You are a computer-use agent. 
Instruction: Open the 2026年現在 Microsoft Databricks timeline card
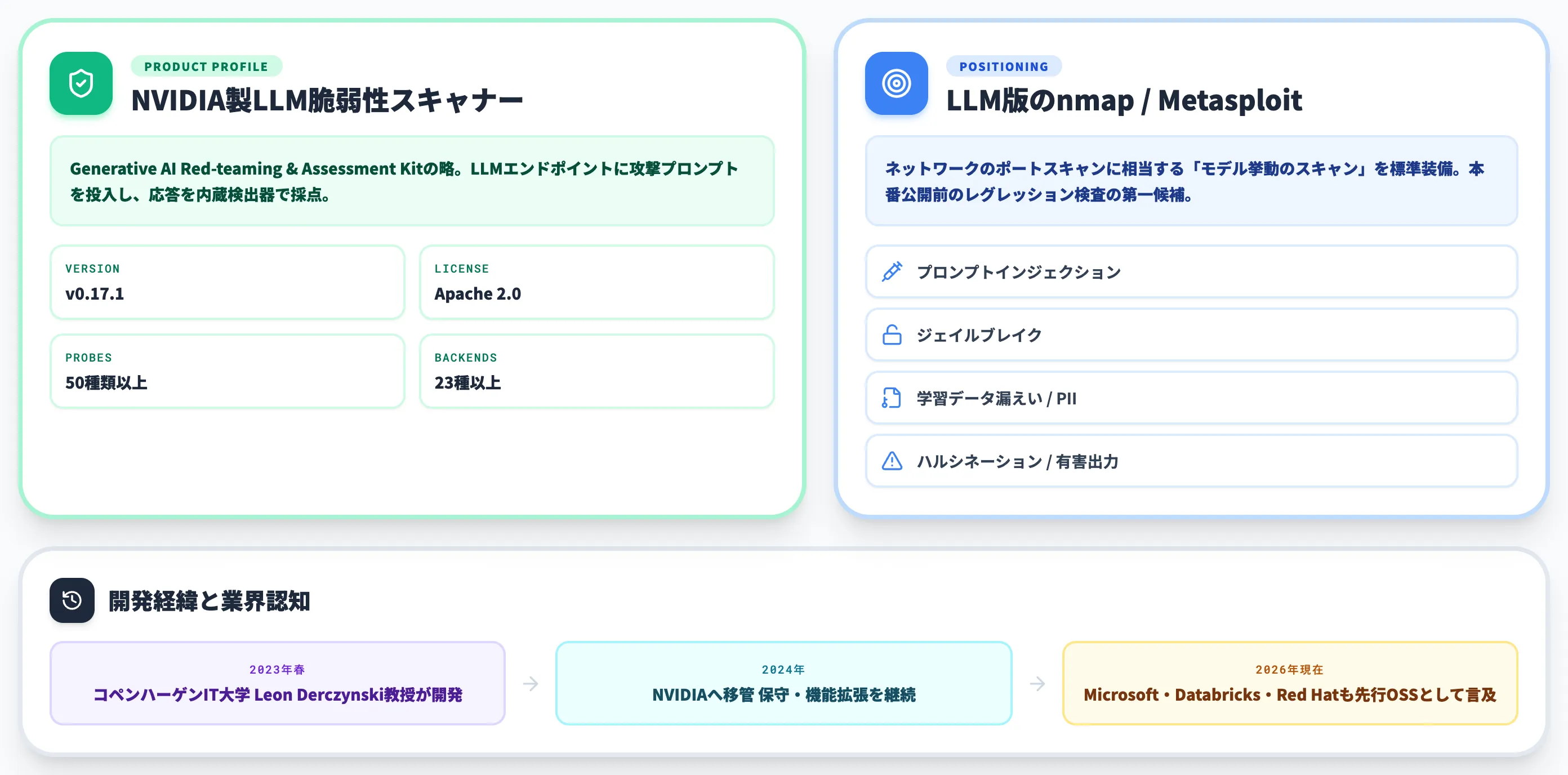[1290, 683]
